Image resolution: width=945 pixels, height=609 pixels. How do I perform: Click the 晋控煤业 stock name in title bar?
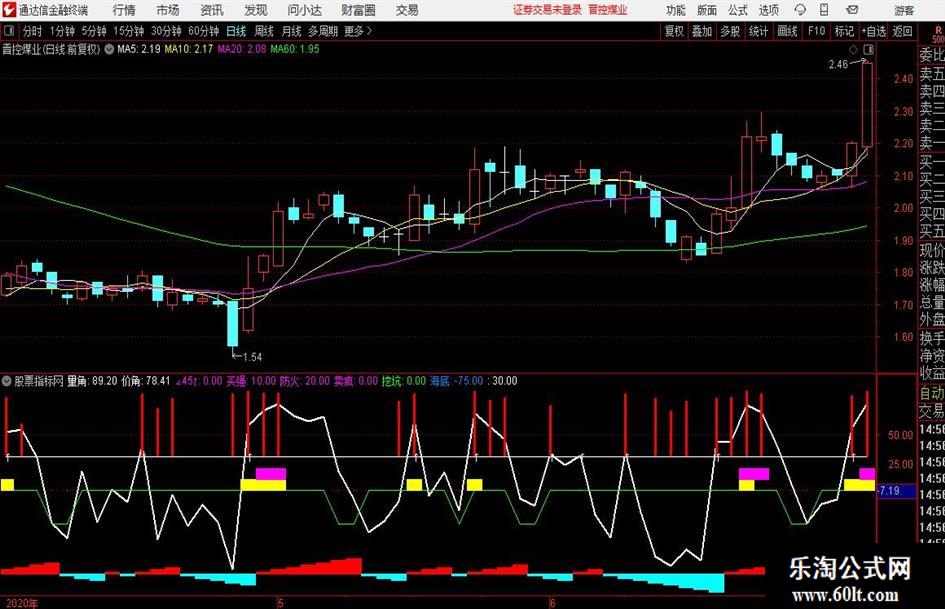coord(608,10)
